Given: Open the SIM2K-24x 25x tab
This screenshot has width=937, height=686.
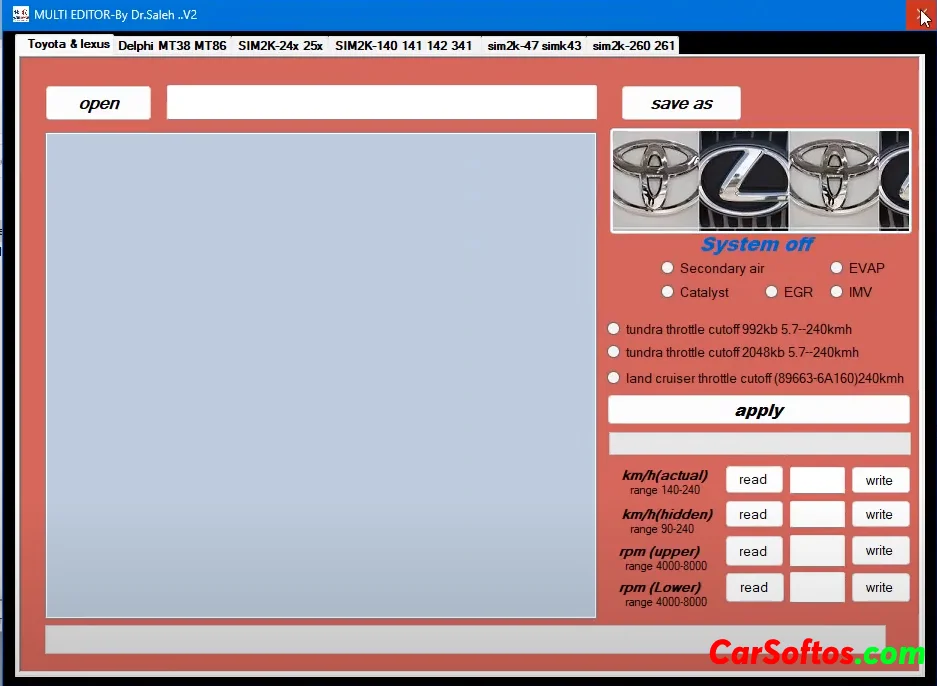Looking at the screenshot, I should tap(280, 46).
